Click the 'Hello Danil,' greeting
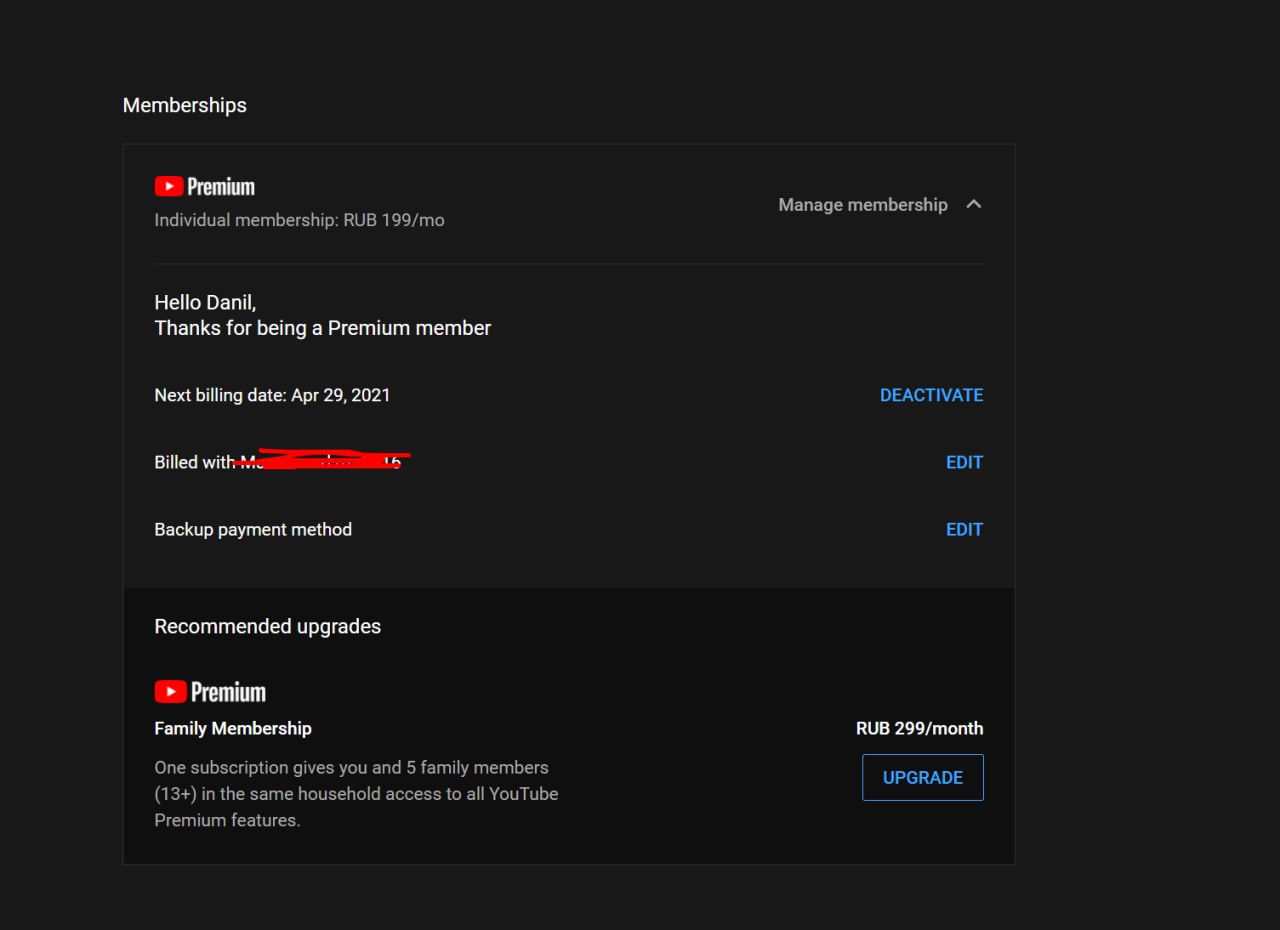The height and width of the screenshot is (930, 1280). 205,302
